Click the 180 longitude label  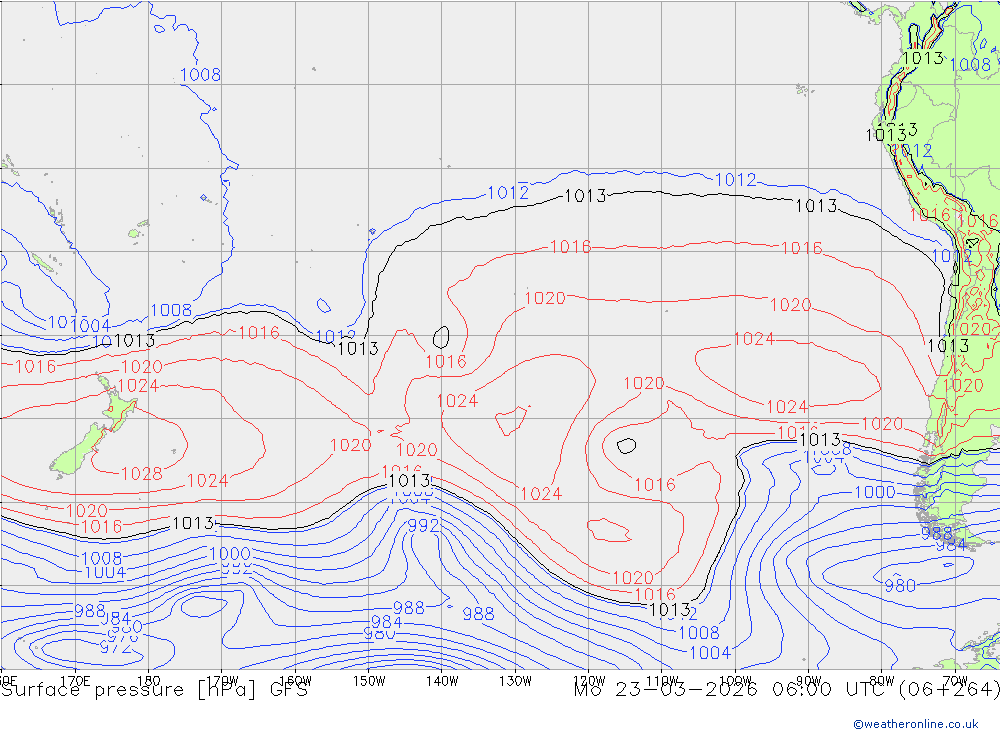point(149,681)
